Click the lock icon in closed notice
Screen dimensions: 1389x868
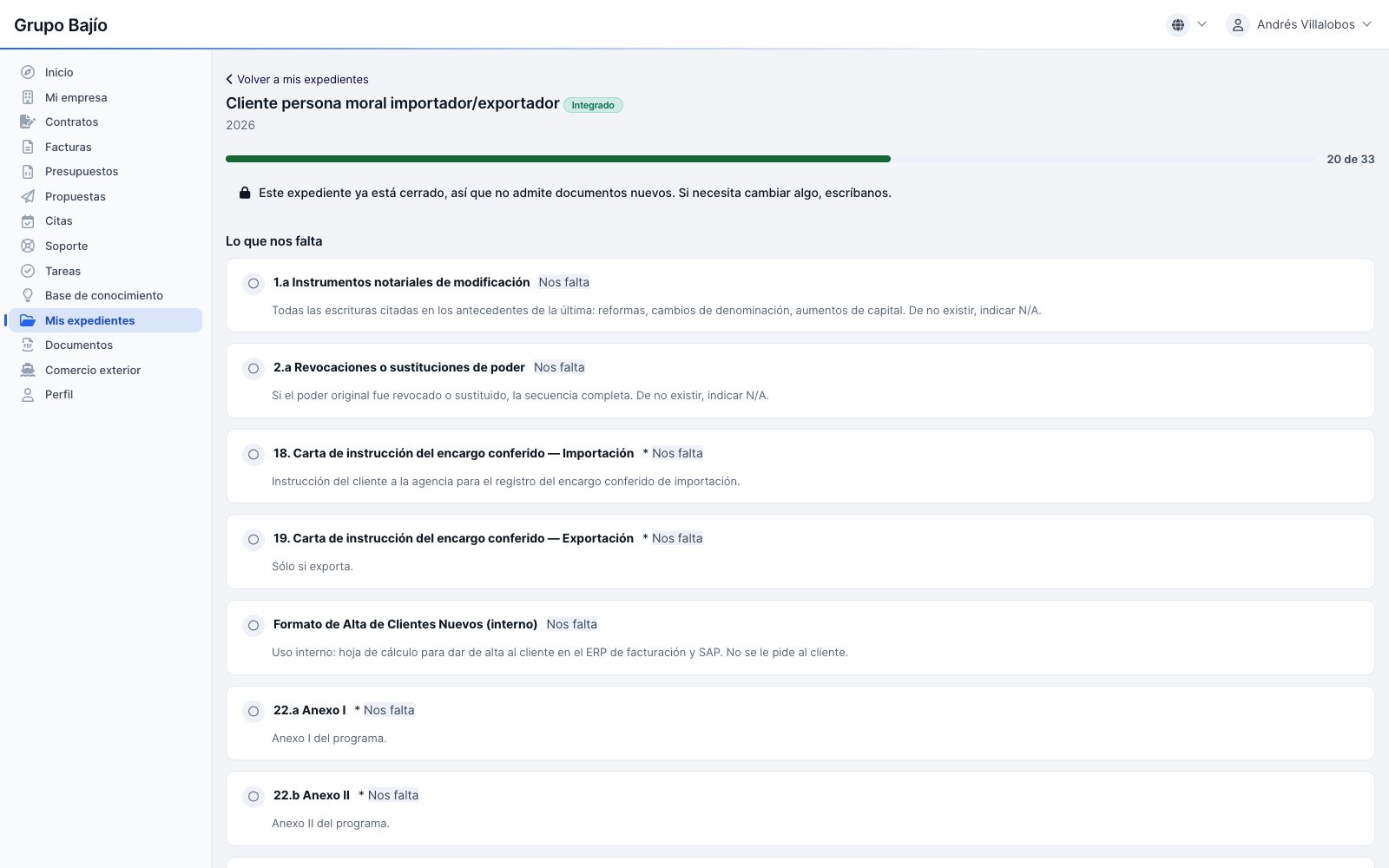pyautogui.click(x=245, y=193)
